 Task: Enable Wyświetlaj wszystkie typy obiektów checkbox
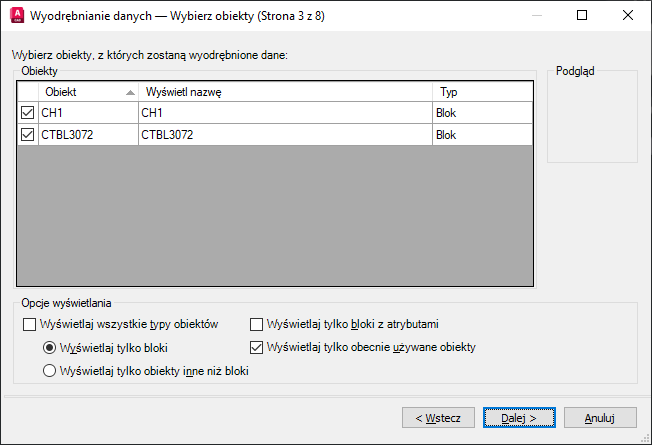pos(30,324)
